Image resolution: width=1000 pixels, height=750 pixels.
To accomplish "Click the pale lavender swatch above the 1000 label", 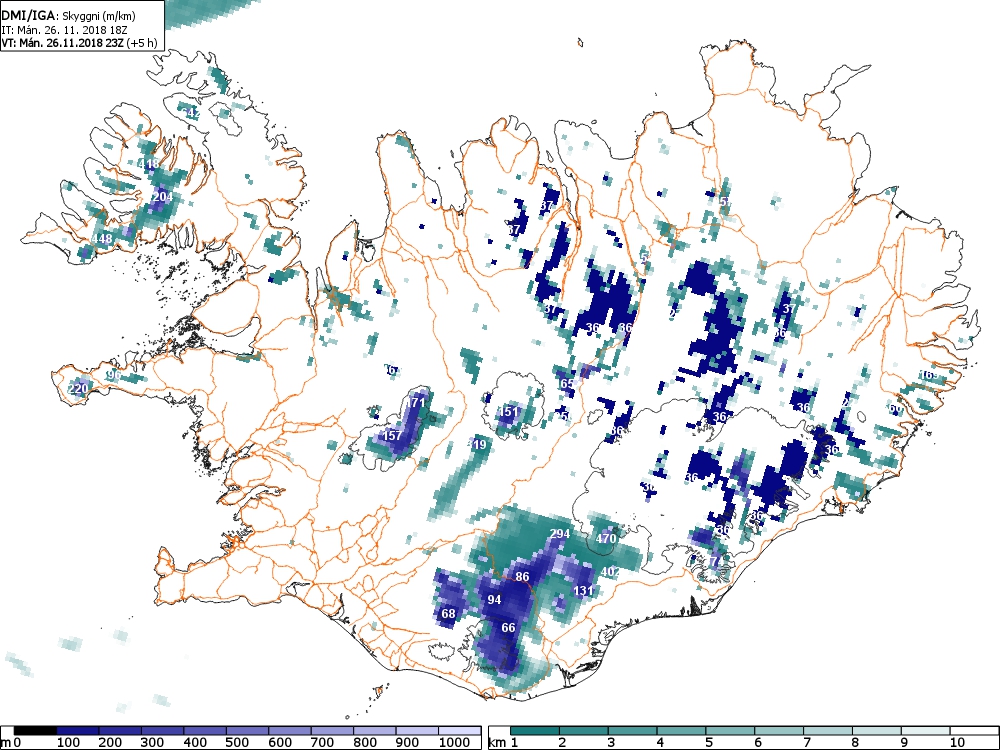I will click(459, 731).
